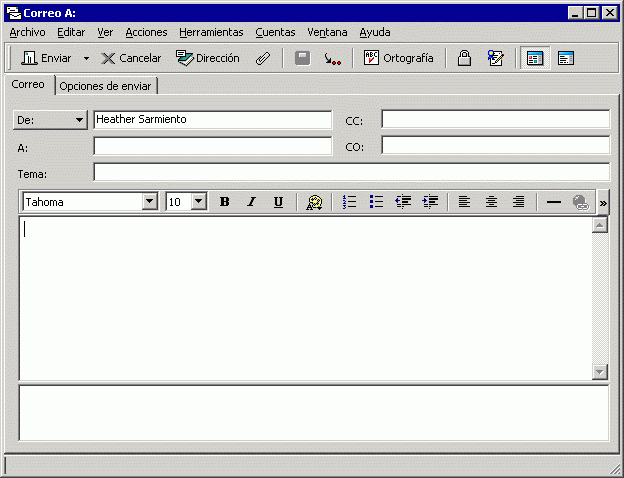Center align the text
This screenshot has height=478, width=624.
coord(491,202)
